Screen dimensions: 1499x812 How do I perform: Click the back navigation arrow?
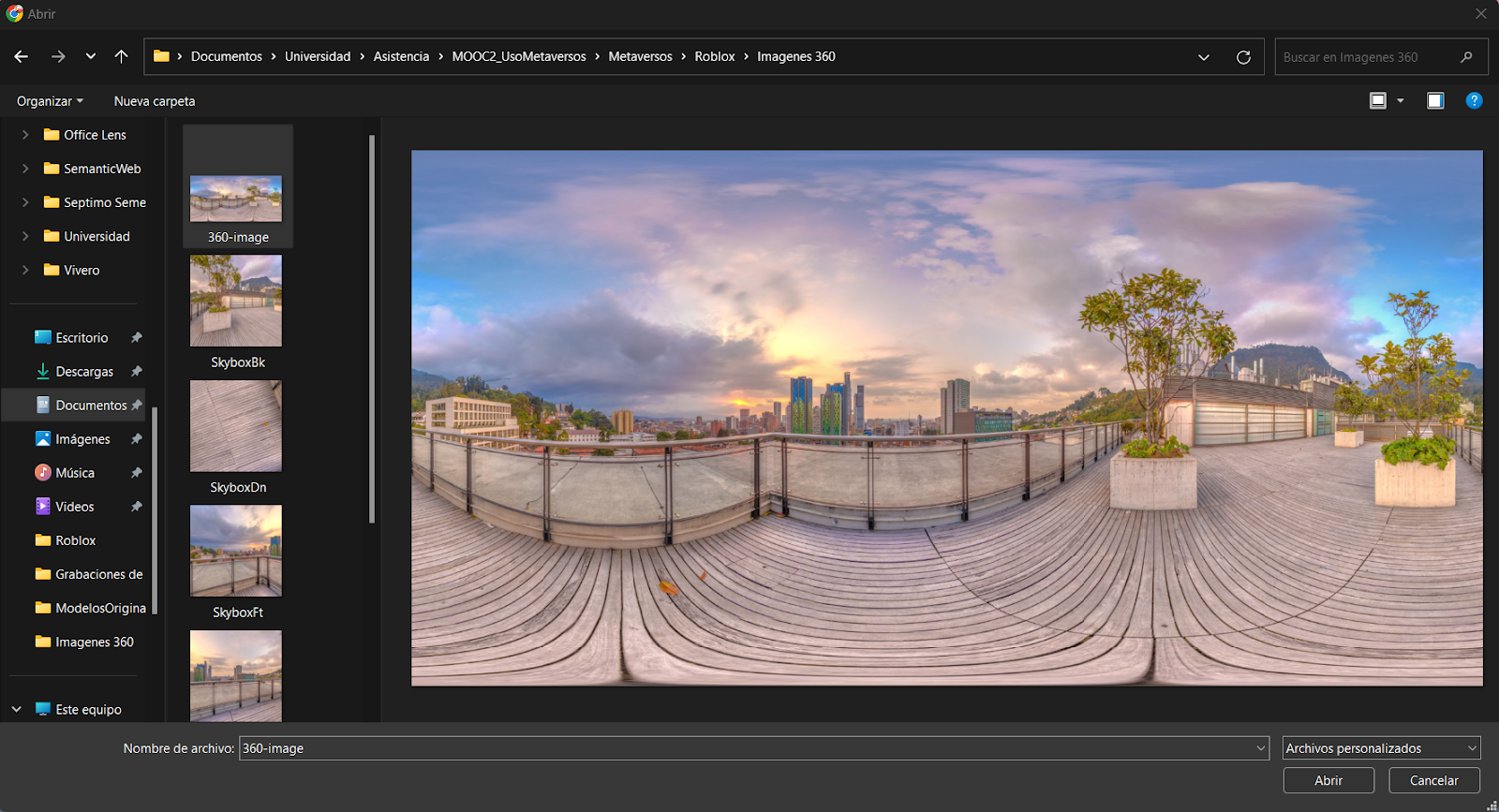click(22, 57)
